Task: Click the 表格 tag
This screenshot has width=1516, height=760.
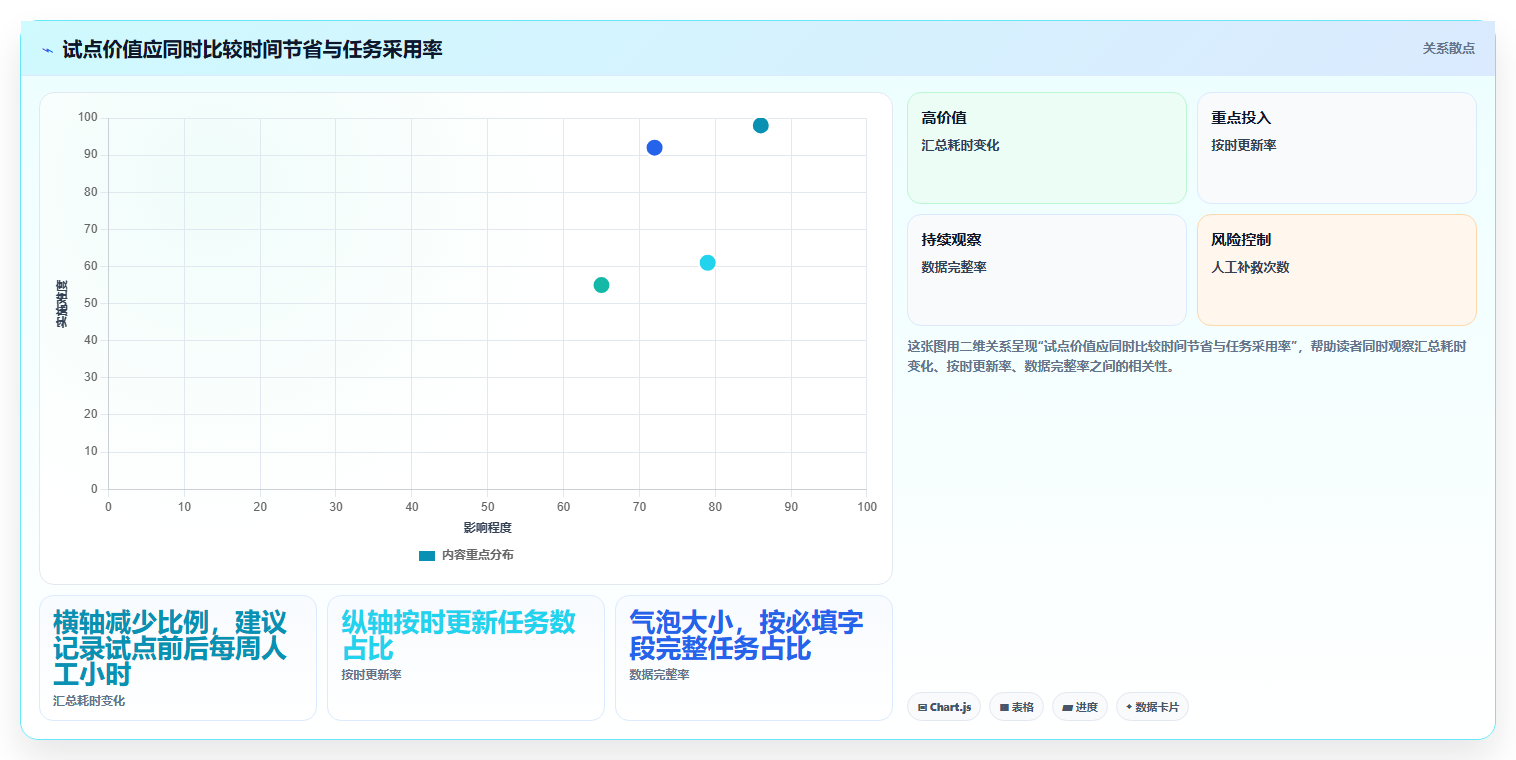Action: 1016,707
